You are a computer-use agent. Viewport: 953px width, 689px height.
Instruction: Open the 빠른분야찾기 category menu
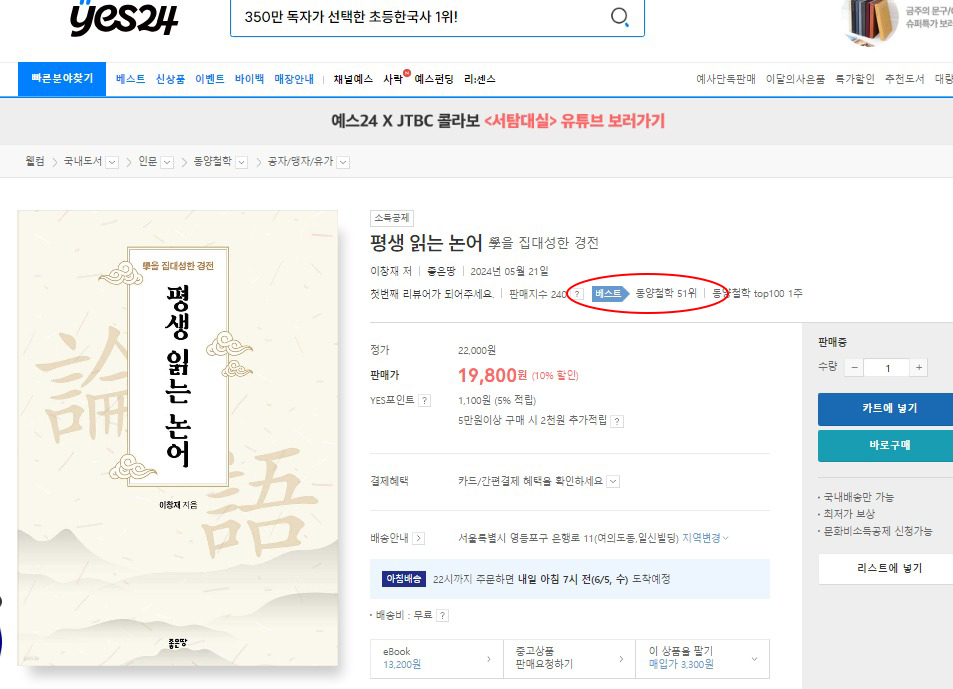coord(62,78)
